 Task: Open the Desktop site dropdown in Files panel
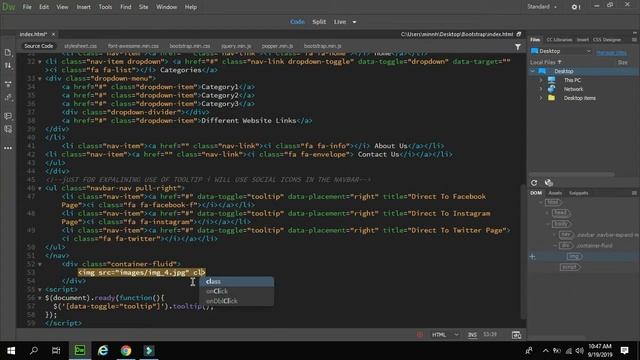point(561,51)
